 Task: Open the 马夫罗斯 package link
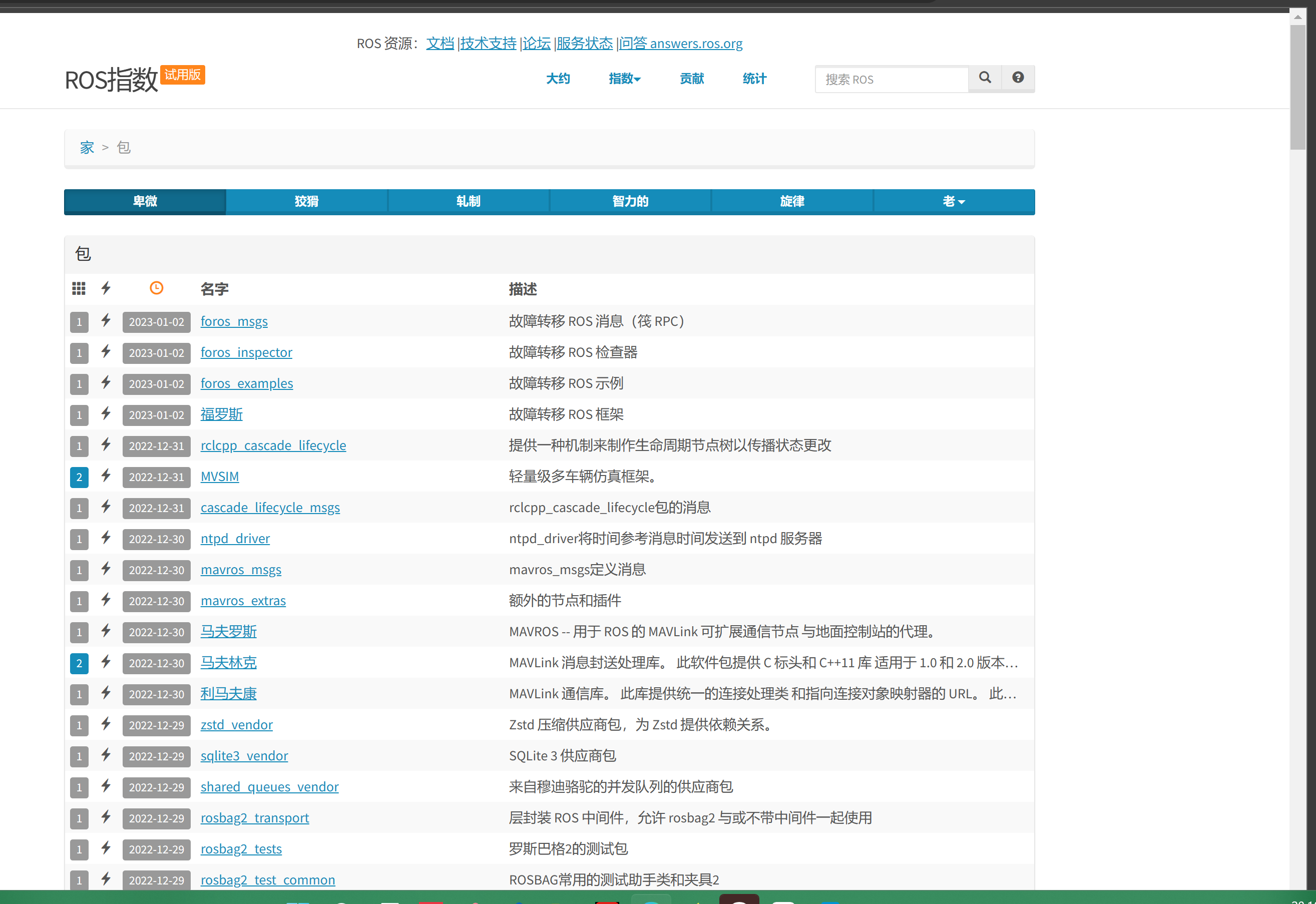coord(228,632)
